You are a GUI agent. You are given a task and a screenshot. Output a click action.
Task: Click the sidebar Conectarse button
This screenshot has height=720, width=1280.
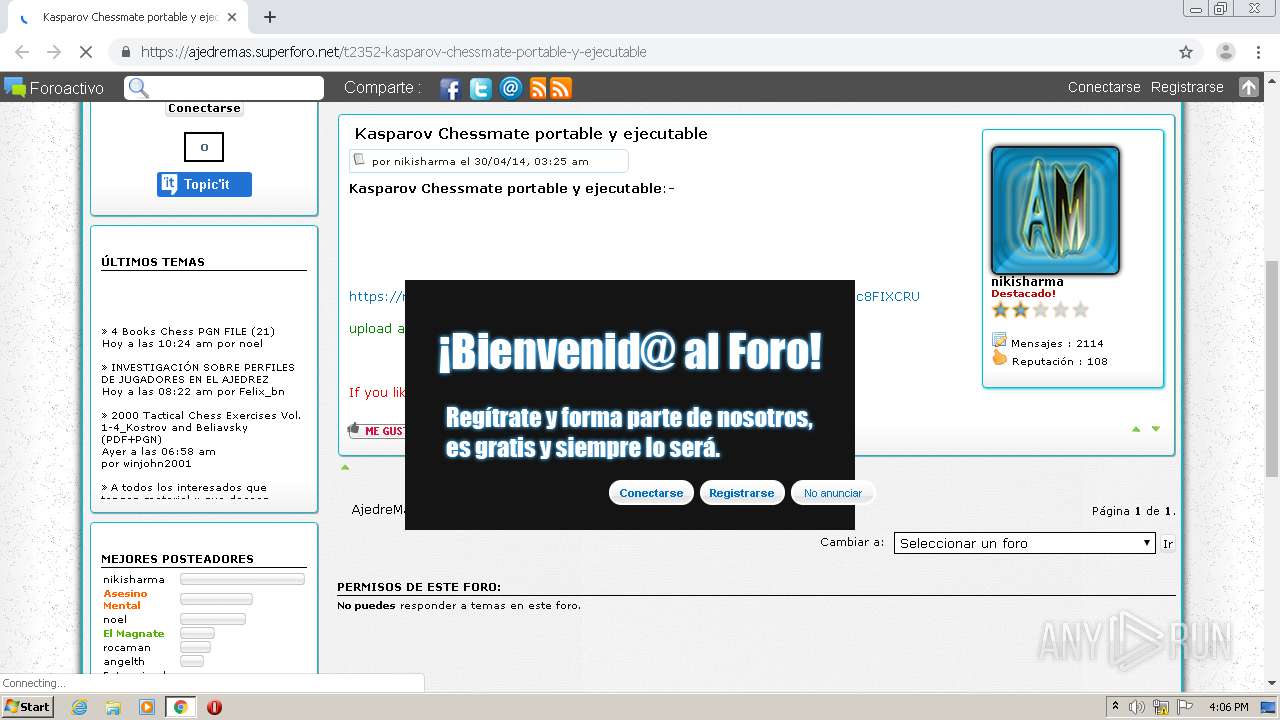[x=204, y=108]
